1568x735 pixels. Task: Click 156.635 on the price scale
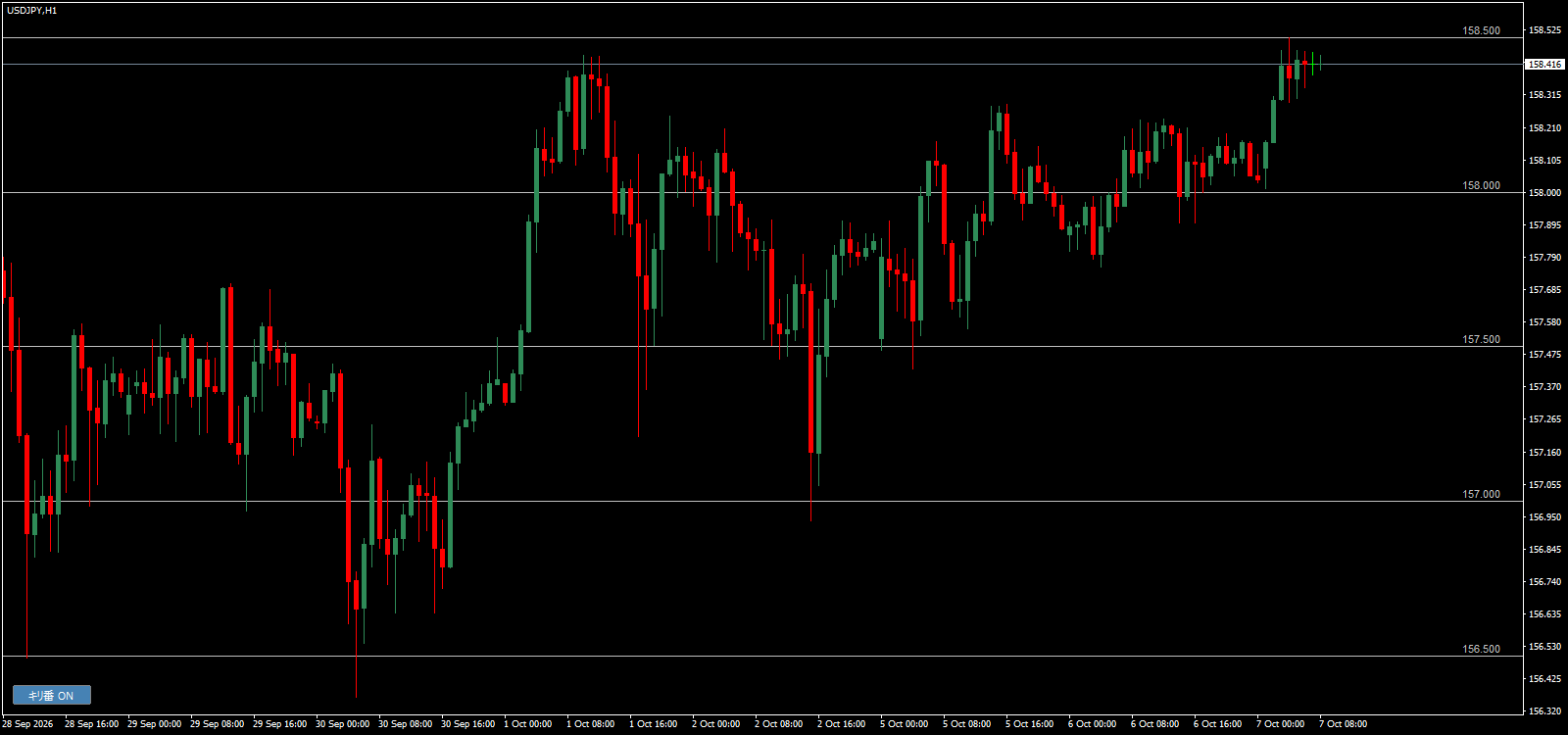(x=1544, y=613)
